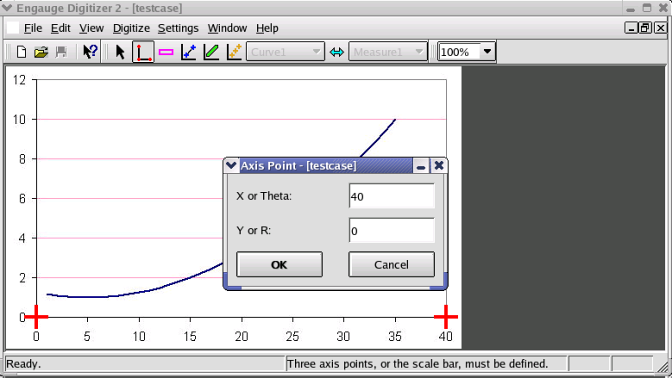Expand the Curve1 dropdown
This screenshot has height=378, width=672.
[285, 52]
